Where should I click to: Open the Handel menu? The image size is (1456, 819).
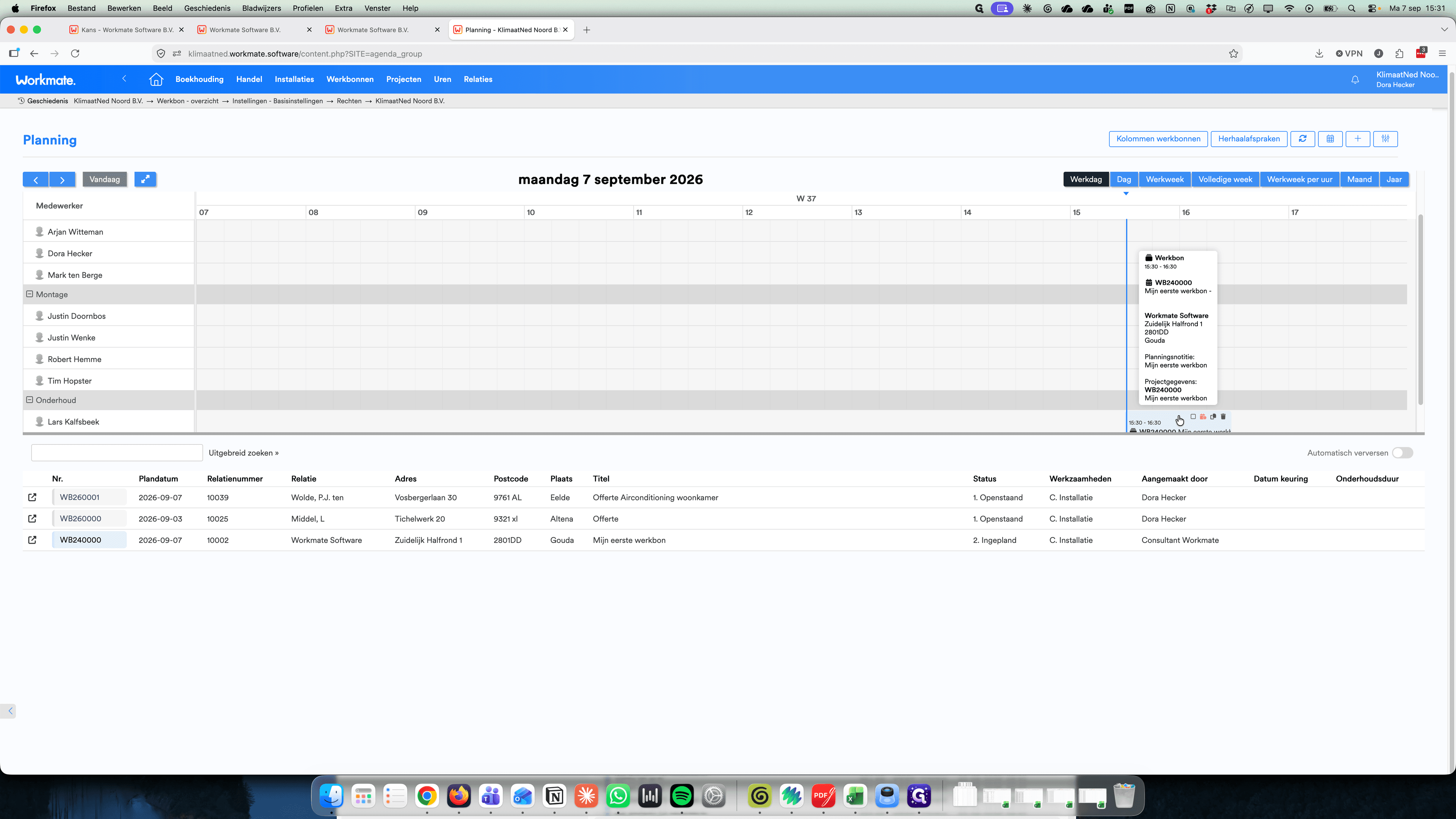pos(249,79)
